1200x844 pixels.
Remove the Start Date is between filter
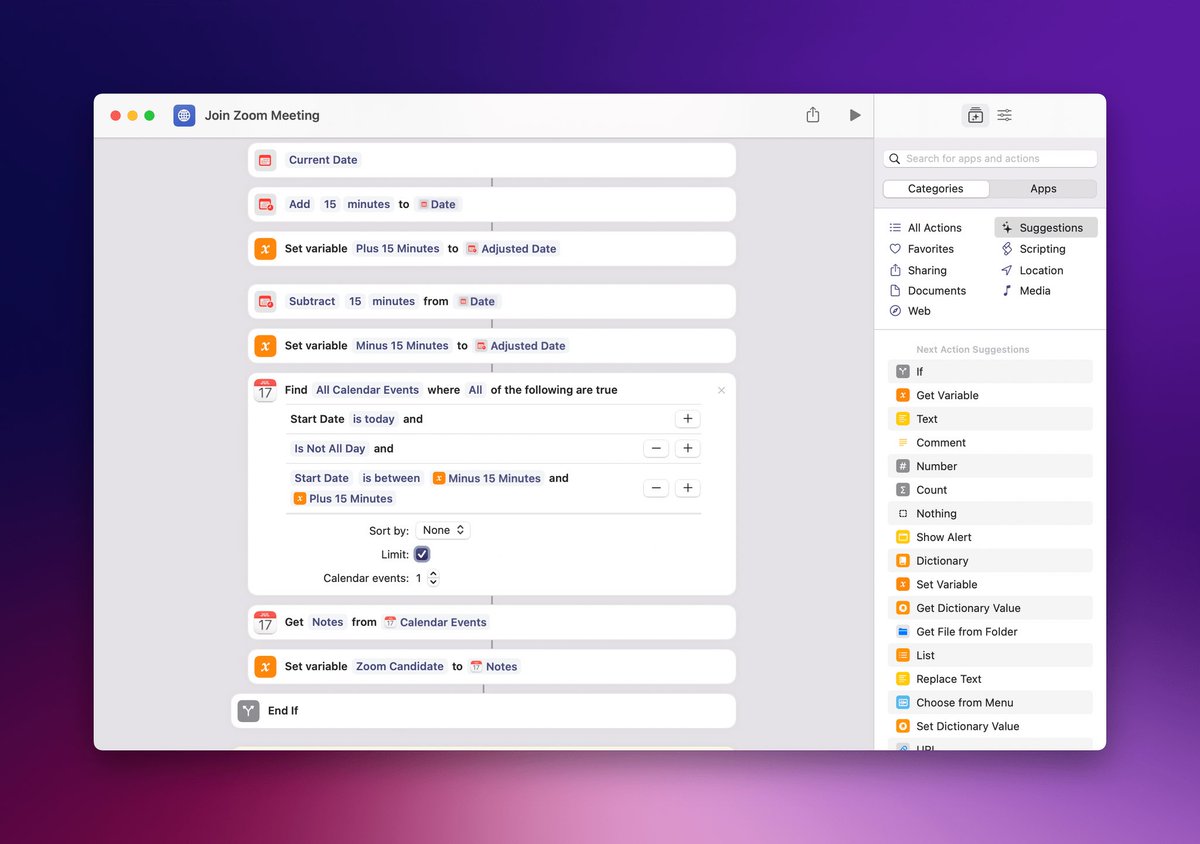click(656, 488)
